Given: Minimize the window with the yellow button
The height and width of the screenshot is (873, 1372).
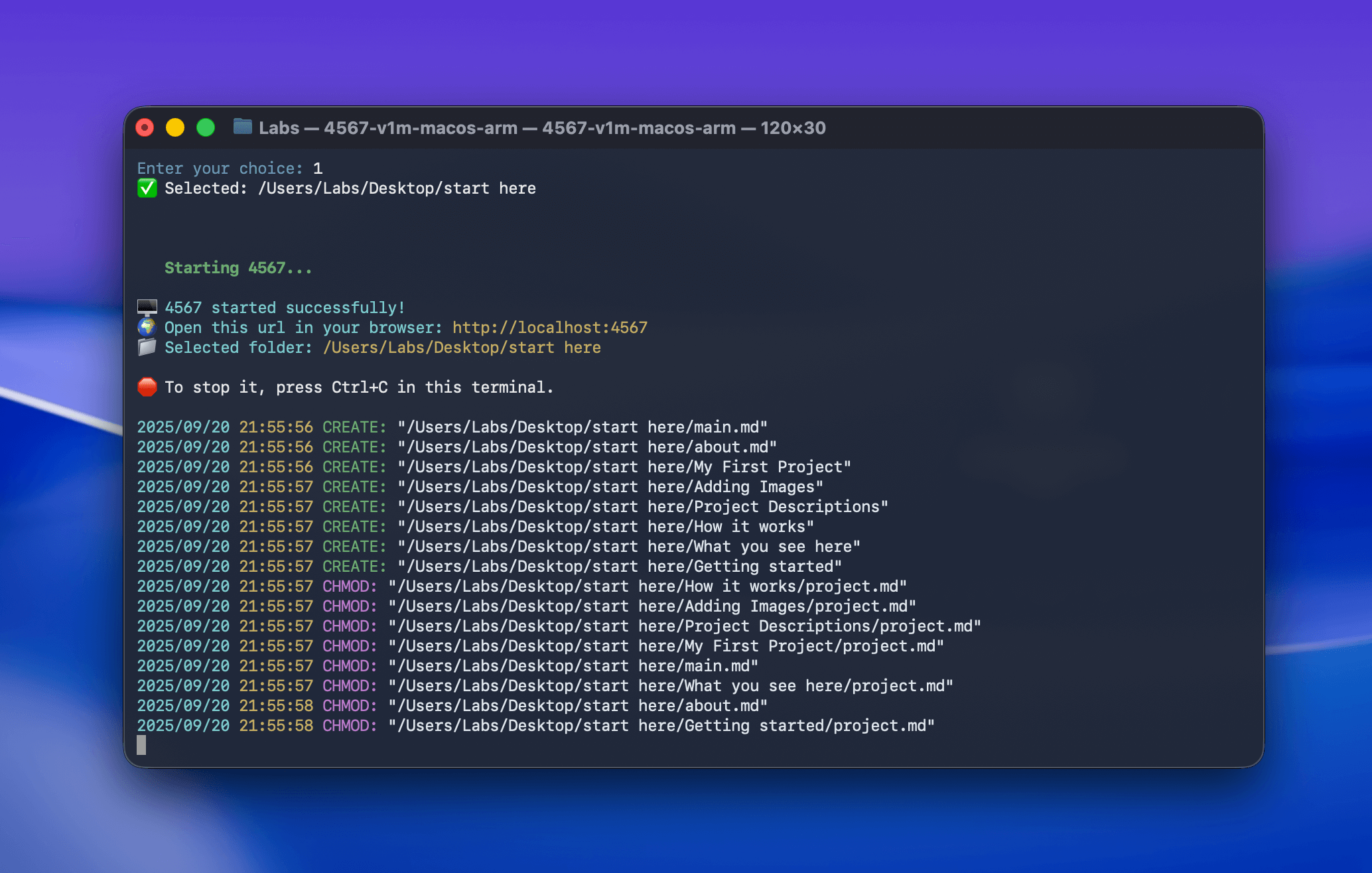Looking at the screenshot, I should [175, 127].
